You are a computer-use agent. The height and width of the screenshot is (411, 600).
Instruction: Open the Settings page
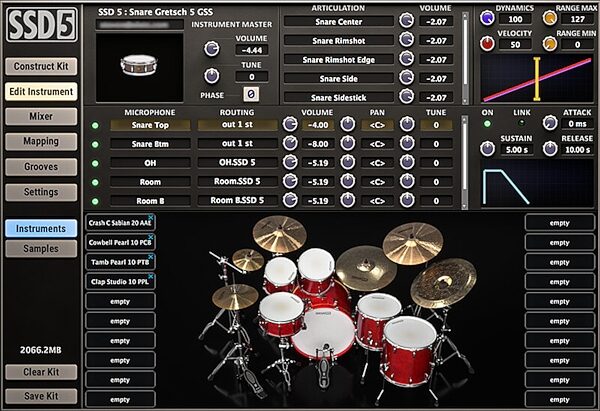click(41, 192)
